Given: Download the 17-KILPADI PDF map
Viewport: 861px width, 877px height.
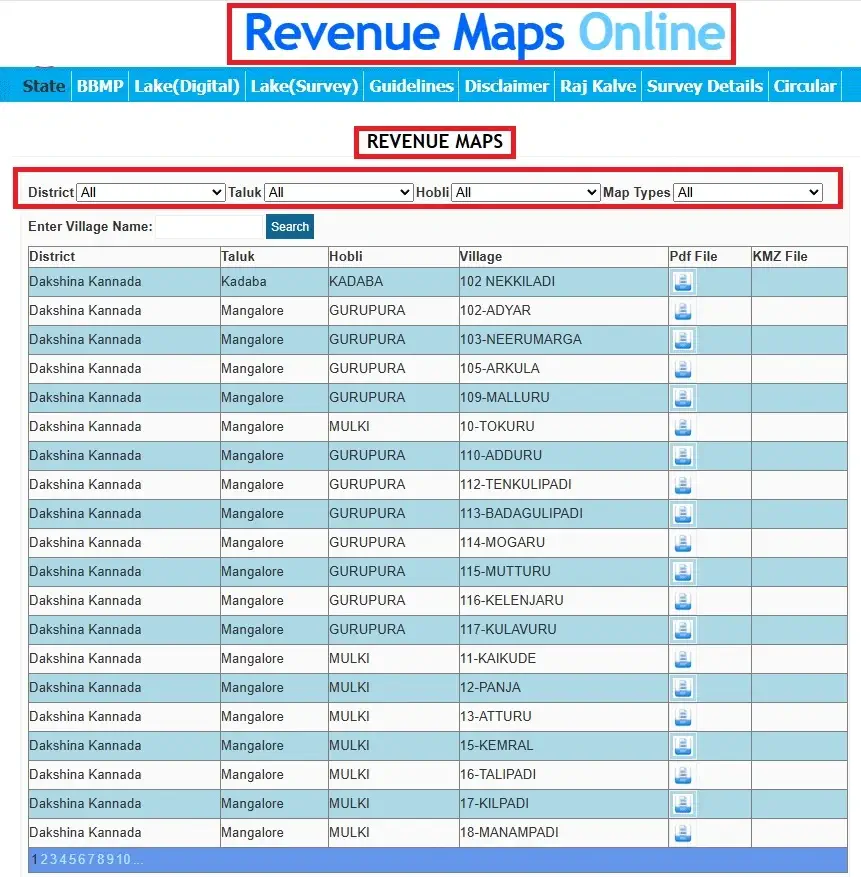Looking at the screenshot, I should point(683,804).
